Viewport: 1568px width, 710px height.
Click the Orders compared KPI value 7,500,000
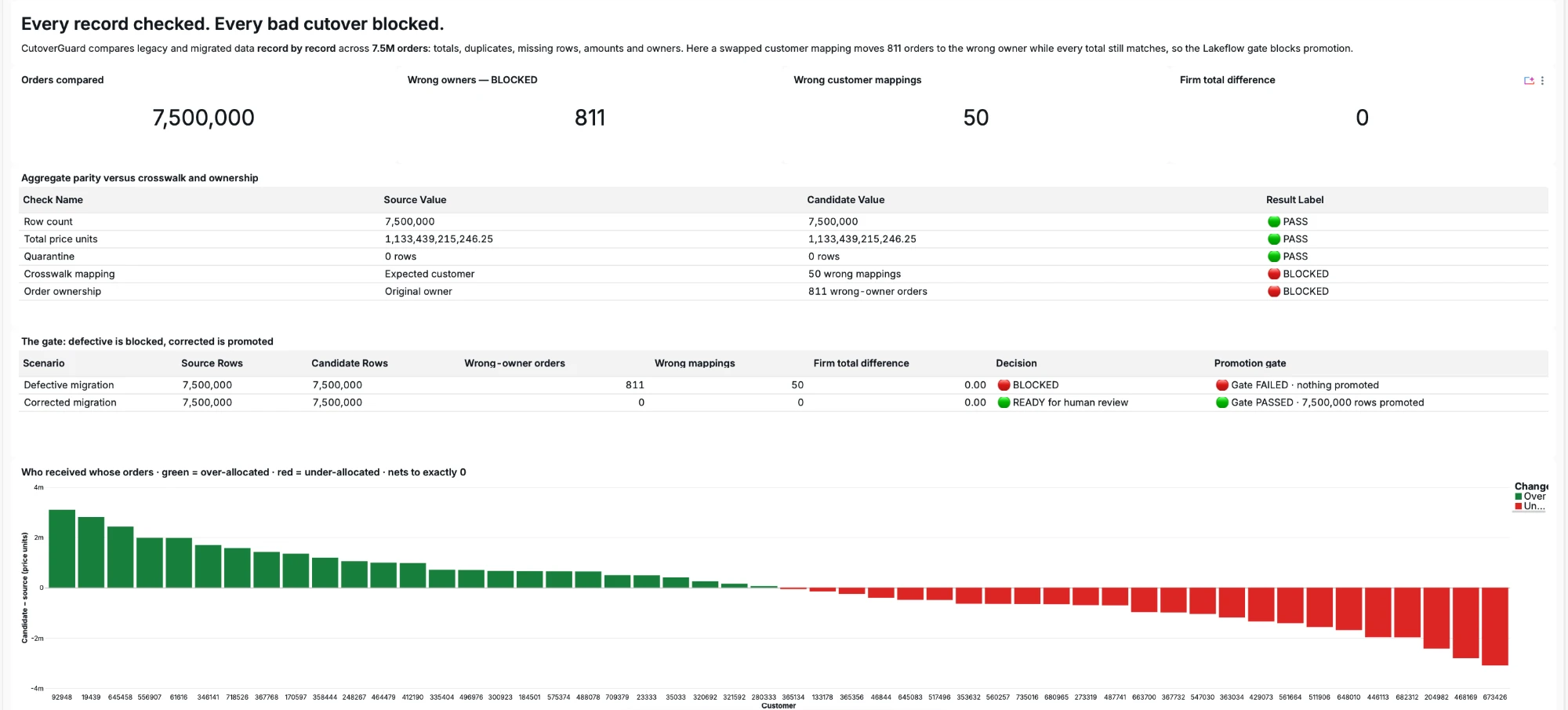click(203, 118)
